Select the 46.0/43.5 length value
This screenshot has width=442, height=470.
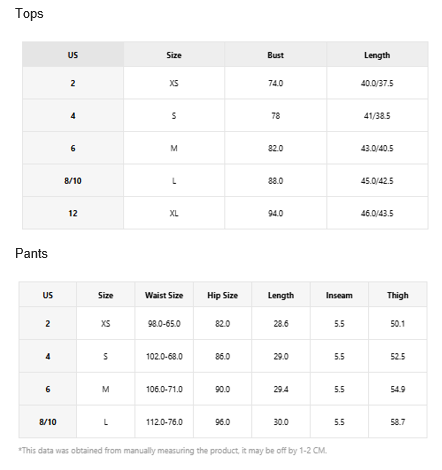point(377,213)
